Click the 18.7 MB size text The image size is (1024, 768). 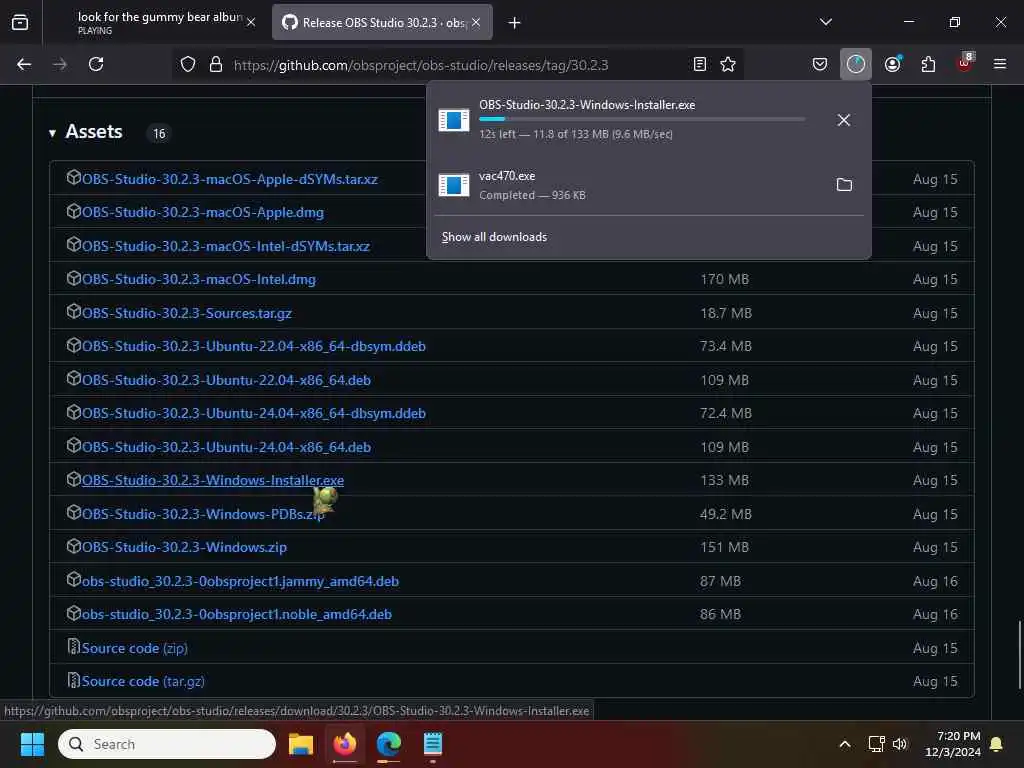click(x=726, y=313)
